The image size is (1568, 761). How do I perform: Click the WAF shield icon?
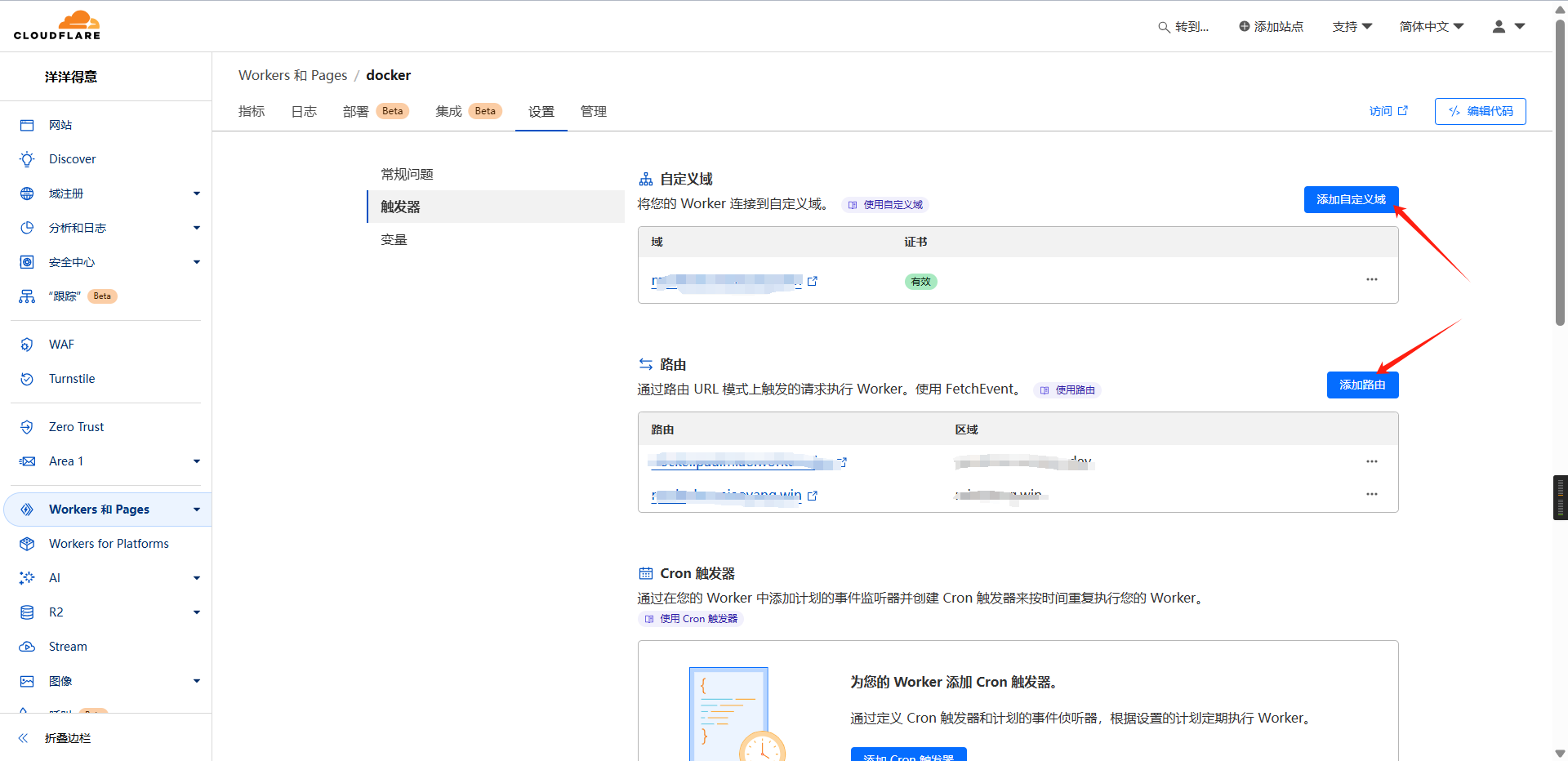coord(27,345)
